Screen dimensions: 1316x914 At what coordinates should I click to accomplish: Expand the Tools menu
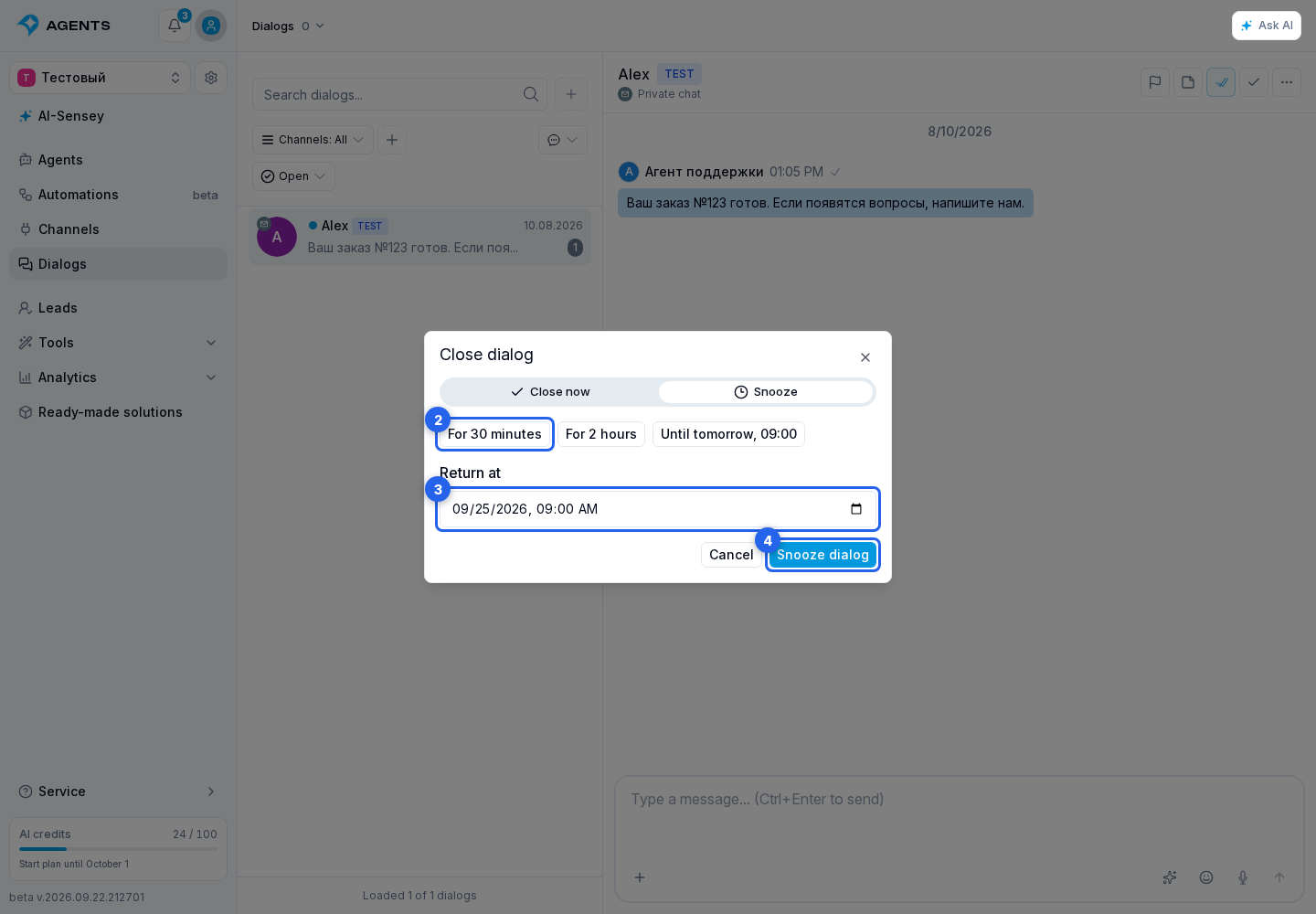[118, 343]
